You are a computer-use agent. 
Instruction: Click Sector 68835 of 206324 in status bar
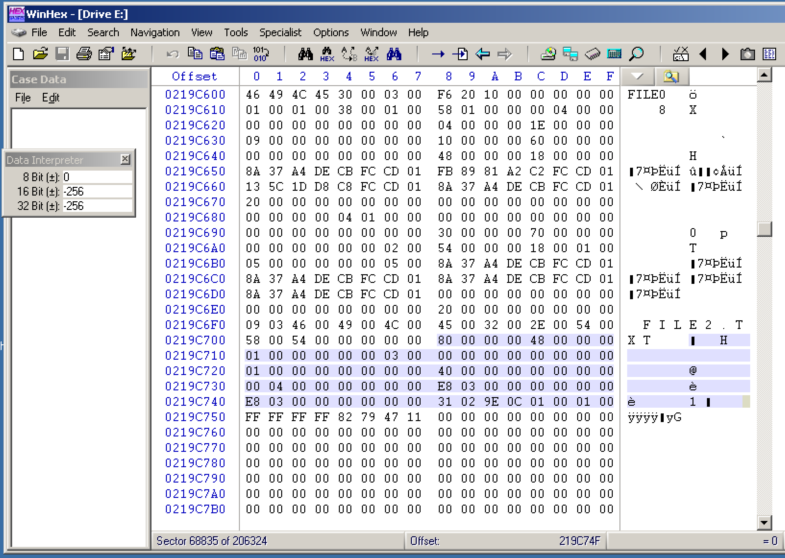(x=212, y=541)
